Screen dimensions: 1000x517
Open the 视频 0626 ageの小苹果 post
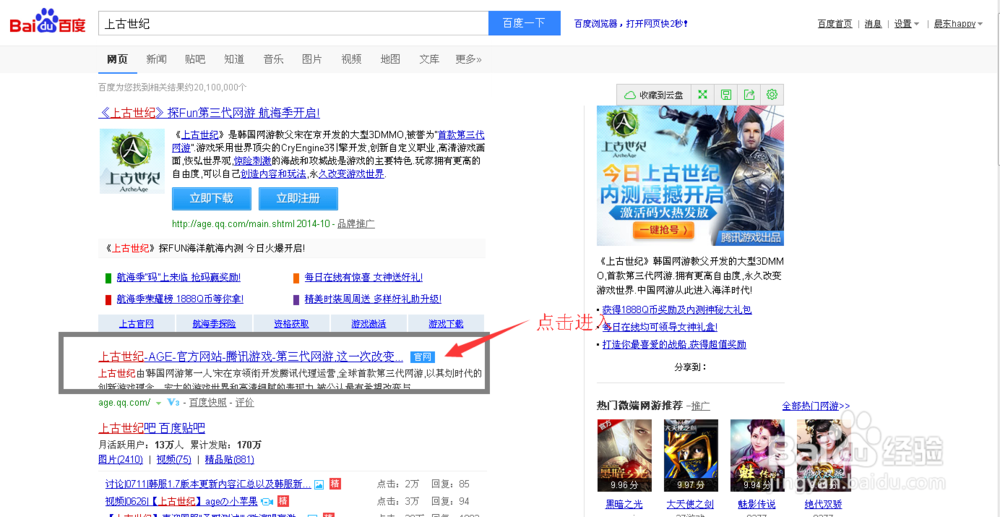click(x=182, y=500)
